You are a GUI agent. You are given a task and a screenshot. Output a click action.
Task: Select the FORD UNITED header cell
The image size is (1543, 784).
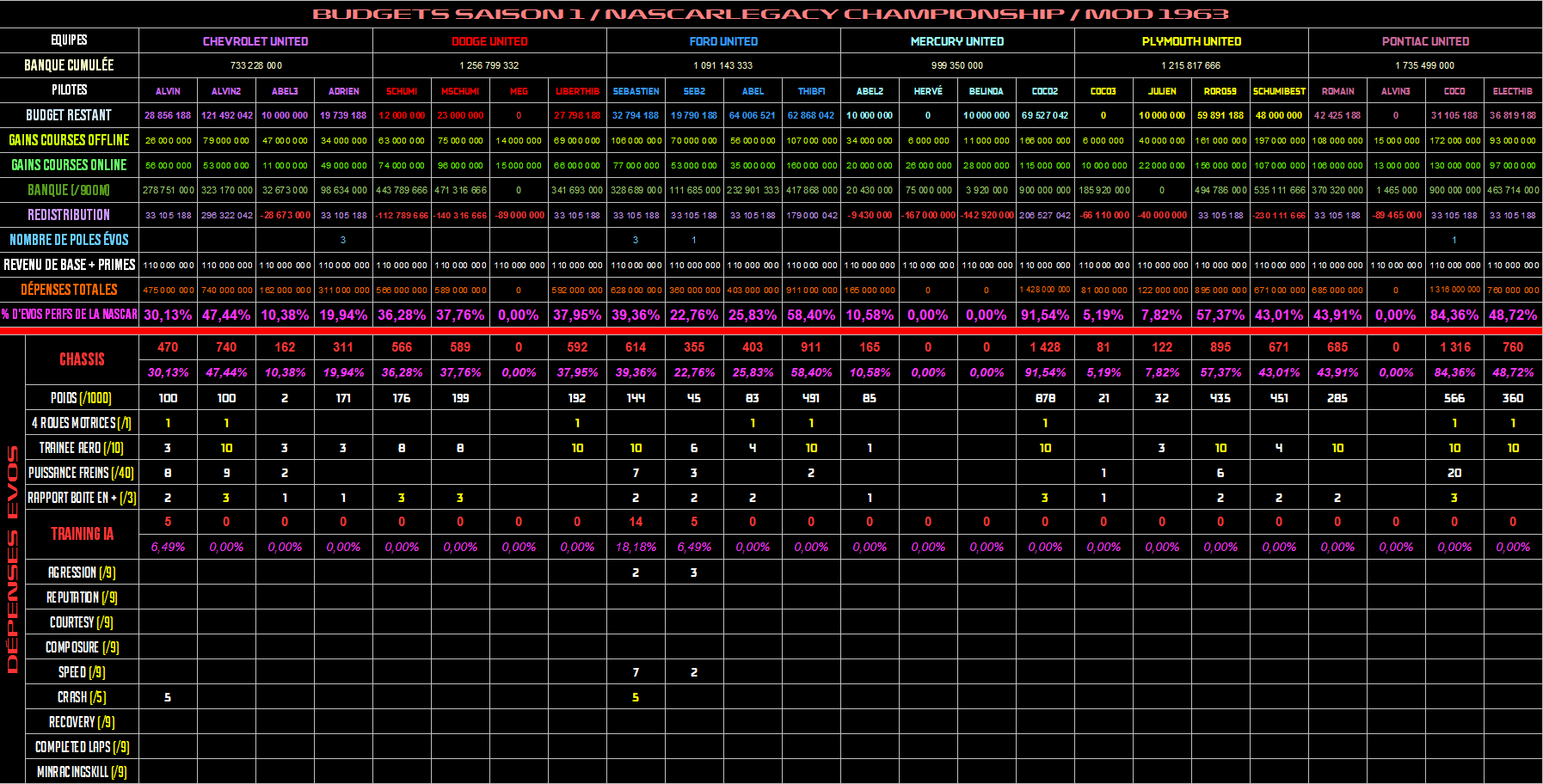(x=723, y=41)
